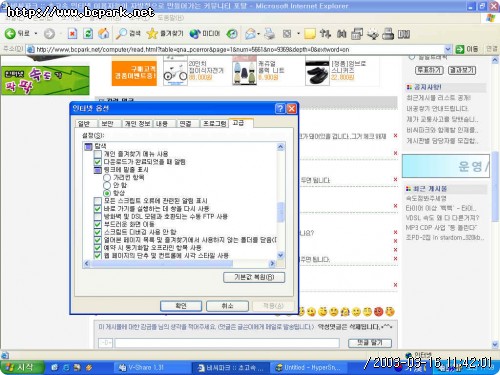Expand the Mail button dropdown arrow
This screenshot has height=375, width=500.
tap(259, 33)
